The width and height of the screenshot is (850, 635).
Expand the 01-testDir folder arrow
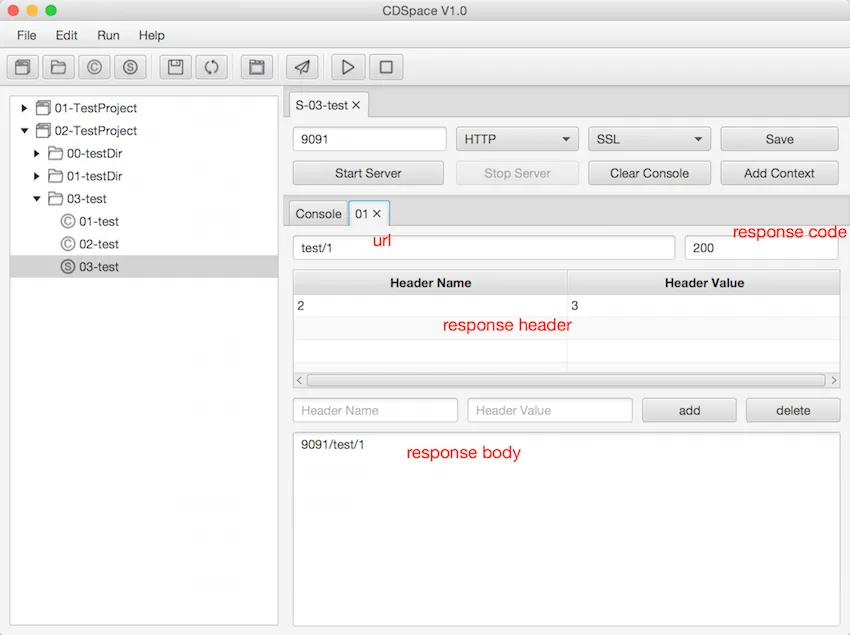coord(37,176)
